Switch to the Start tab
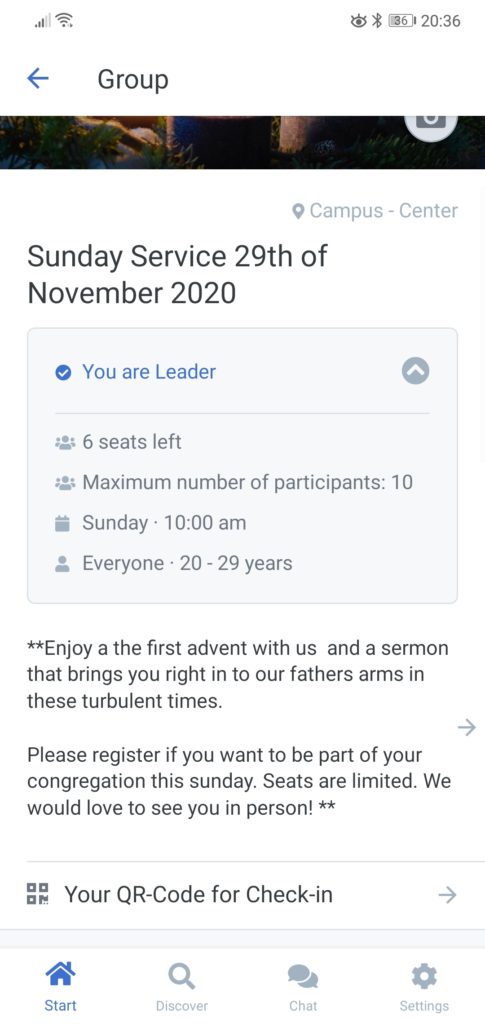The width and height of the screenshot is (485, 1024). pos(60,987)
